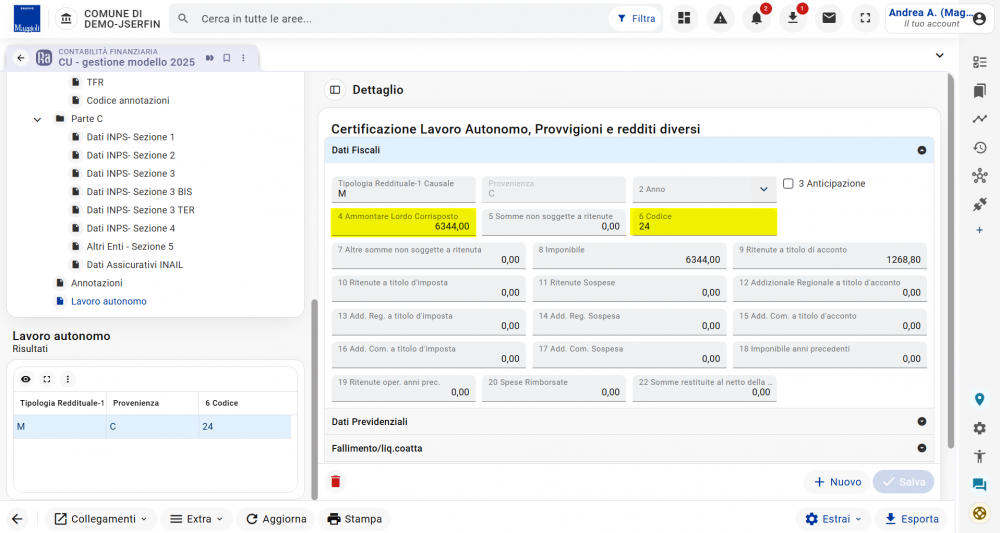This screenshot has height=533, width=1000.
Task: Open Altri Enti - Sezione 5
Action: pos(129,247)
